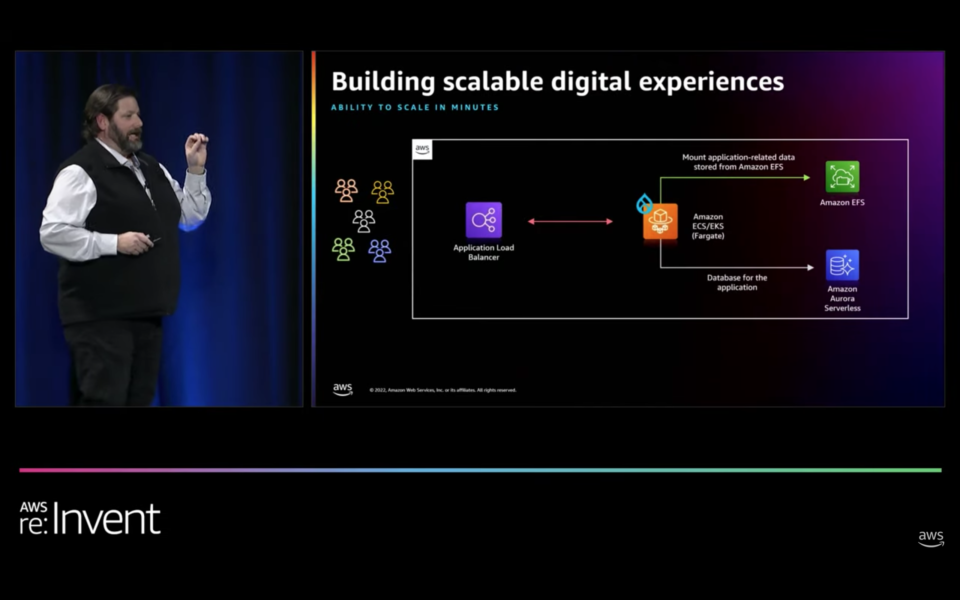Screen dimensions: 960x600
Task: Click the speaker video feed
Action: pos(159,228)
